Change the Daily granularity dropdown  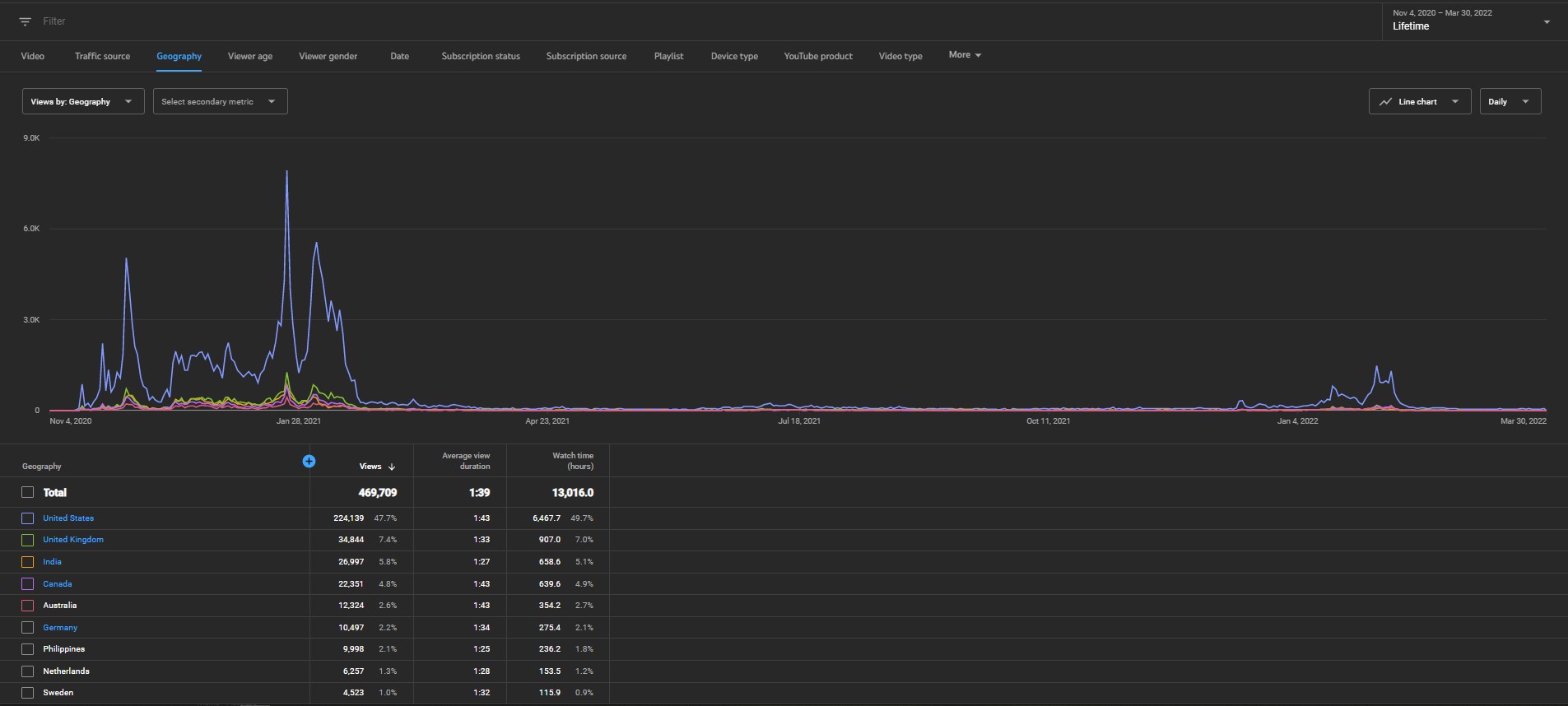point(1510,101)
